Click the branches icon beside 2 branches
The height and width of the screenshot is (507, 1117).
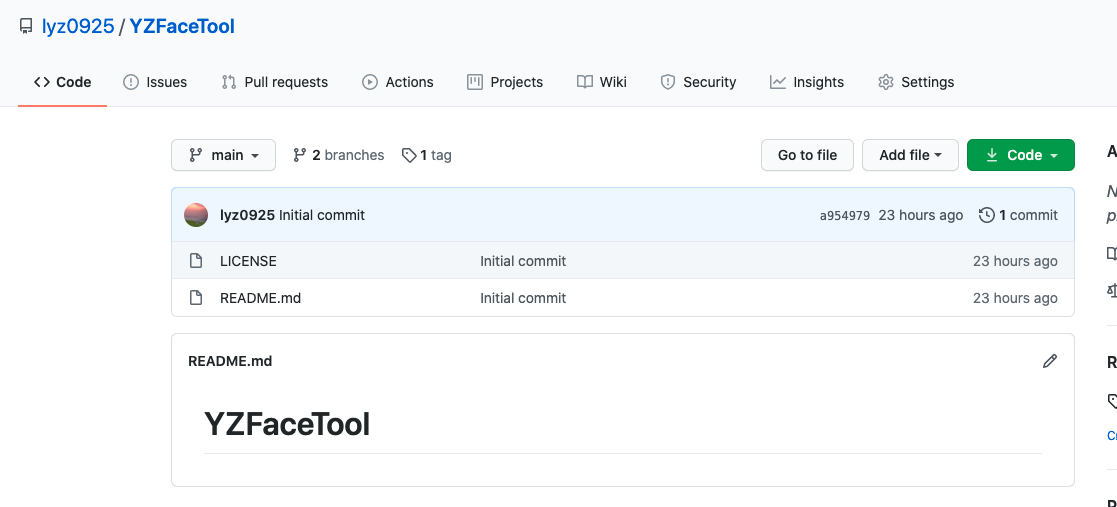[x=299, y=155]
